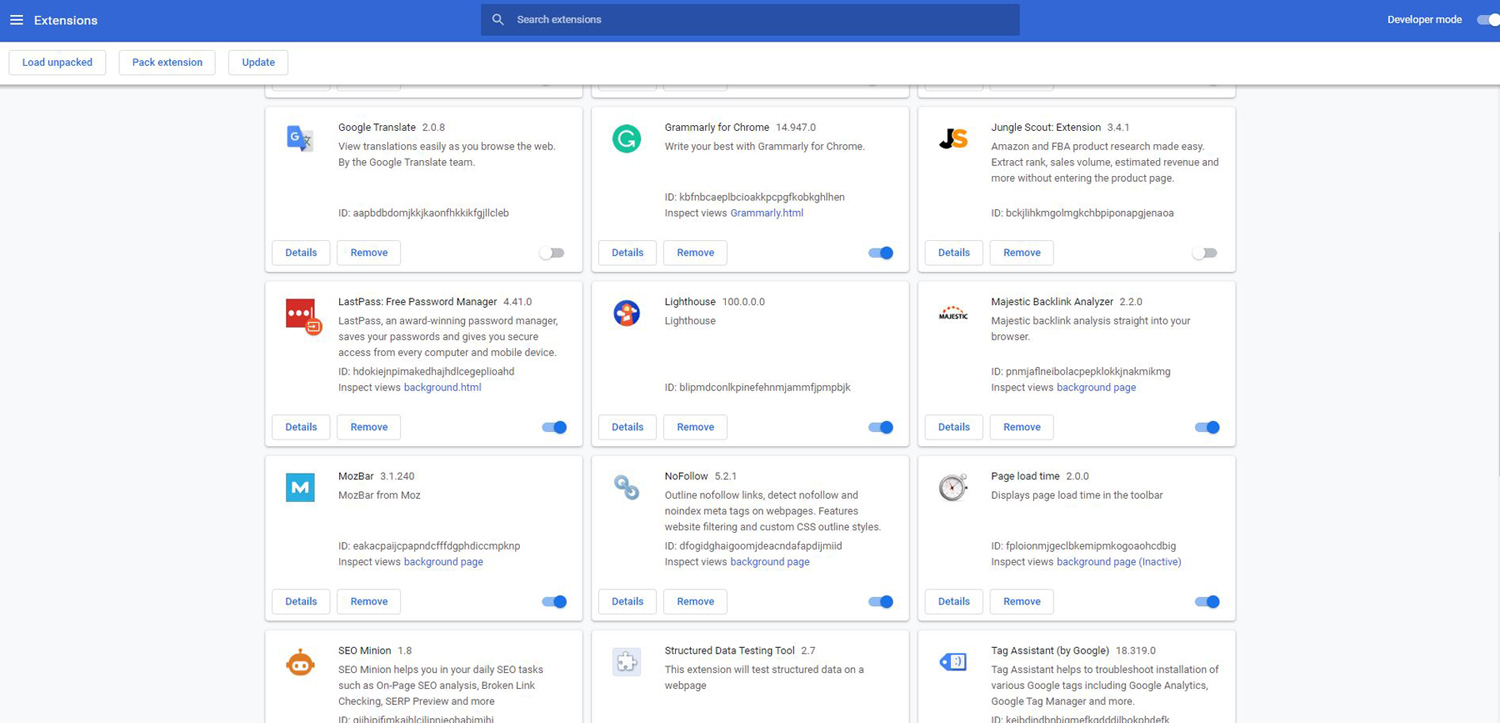The height and width of the screenshot is (723, 1500).
Task: Open Details for Grammarly for Chrome
Action: [627, 253]
